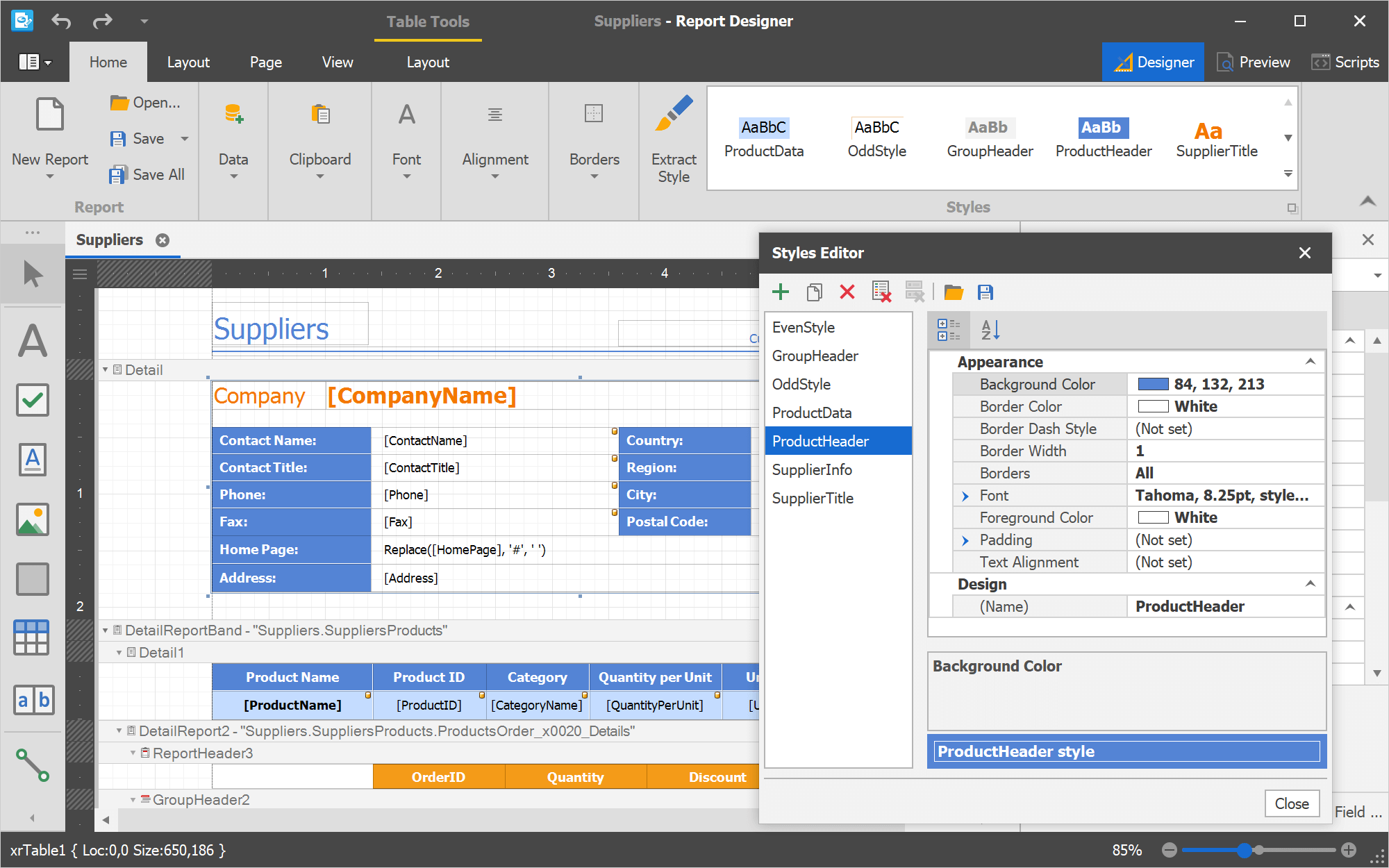Click the Copy style icon in Styles Editor
The image size is (1389, 868).
(x=814, y=292)
